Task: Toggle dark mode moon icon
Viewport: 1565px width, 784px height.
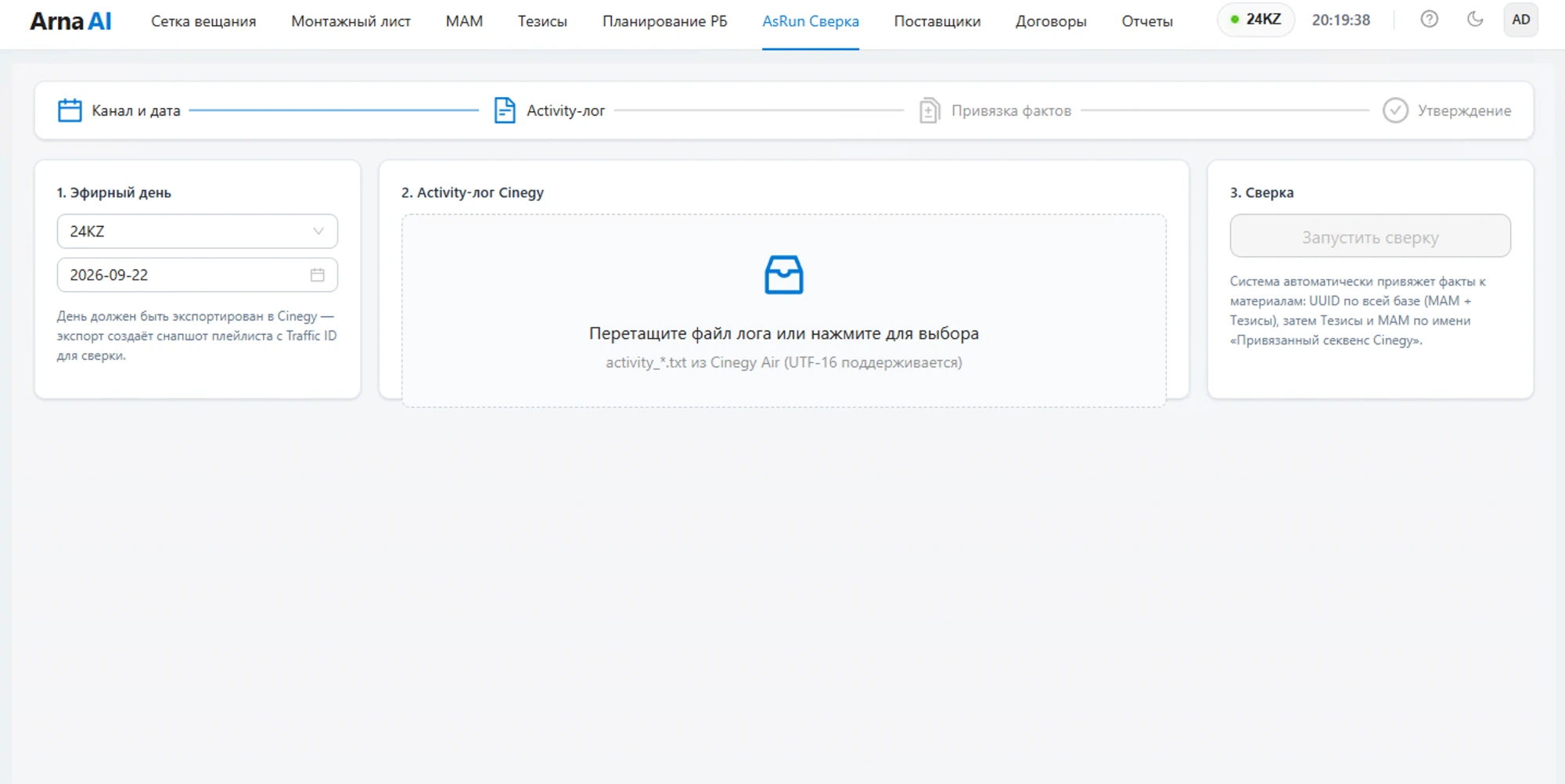Action: [1475, 20]
